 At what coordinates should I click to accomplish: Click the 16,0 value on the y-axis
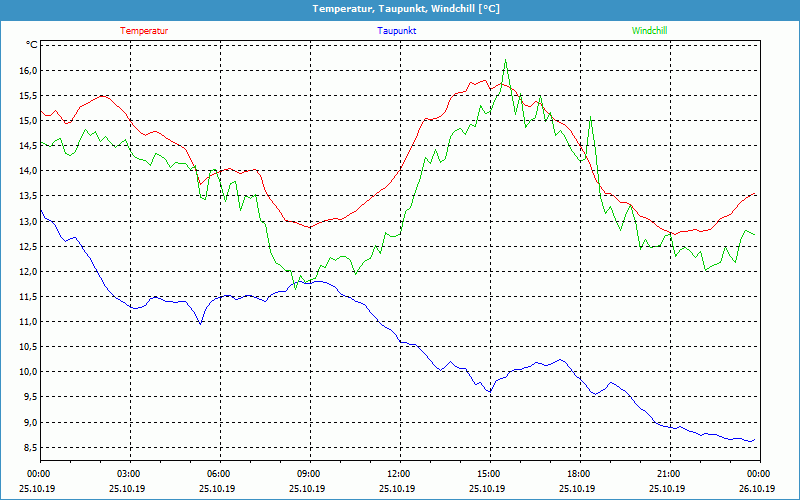point(26,71)
